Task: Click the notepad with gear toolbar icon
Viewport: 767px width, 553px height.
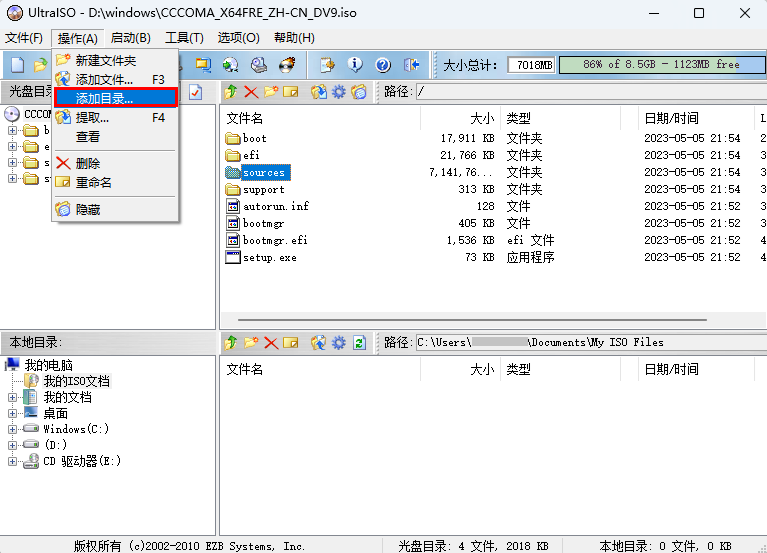Action: pos(327,65)
